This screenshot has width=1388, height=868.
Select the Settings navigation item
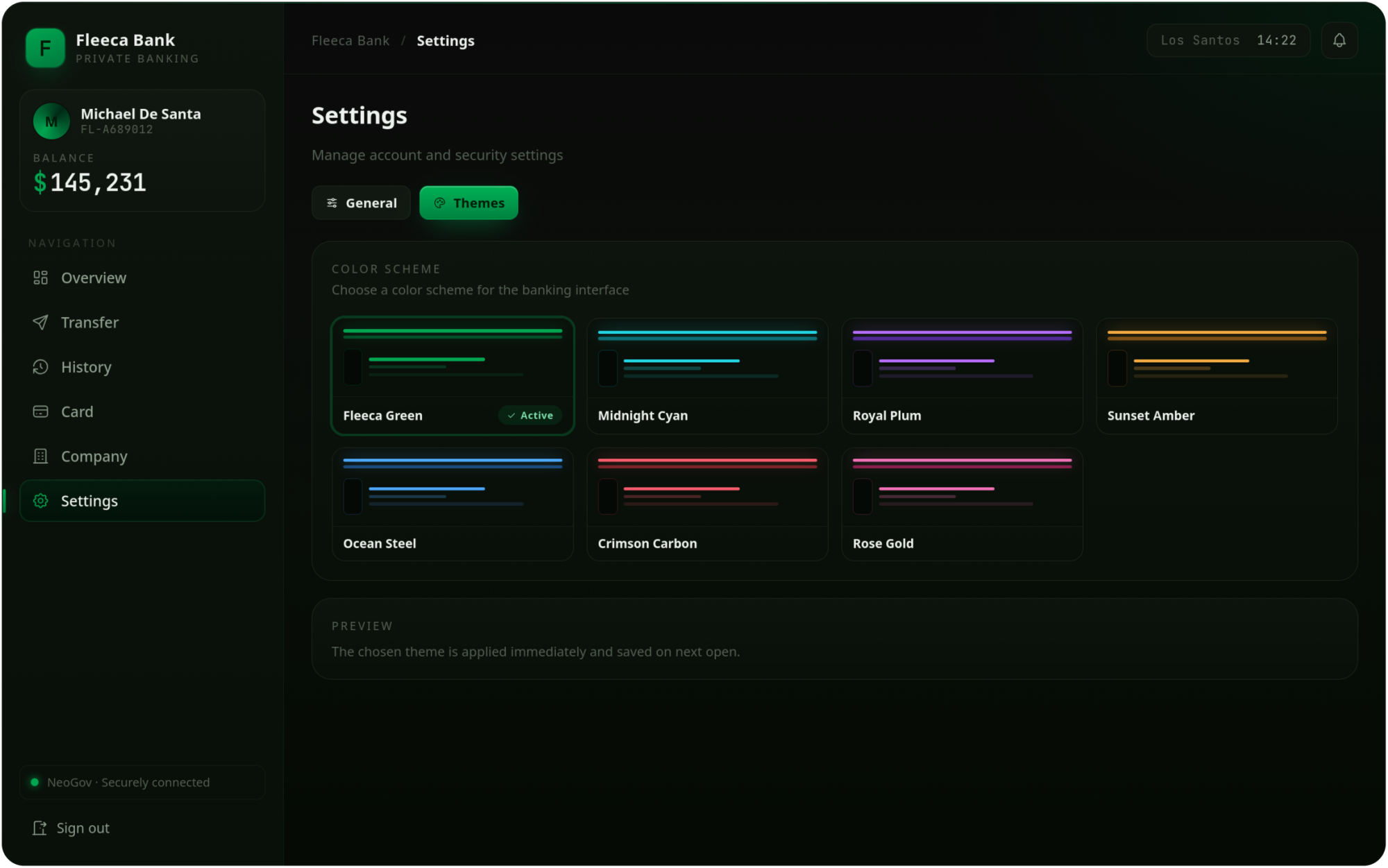[142, 501]
